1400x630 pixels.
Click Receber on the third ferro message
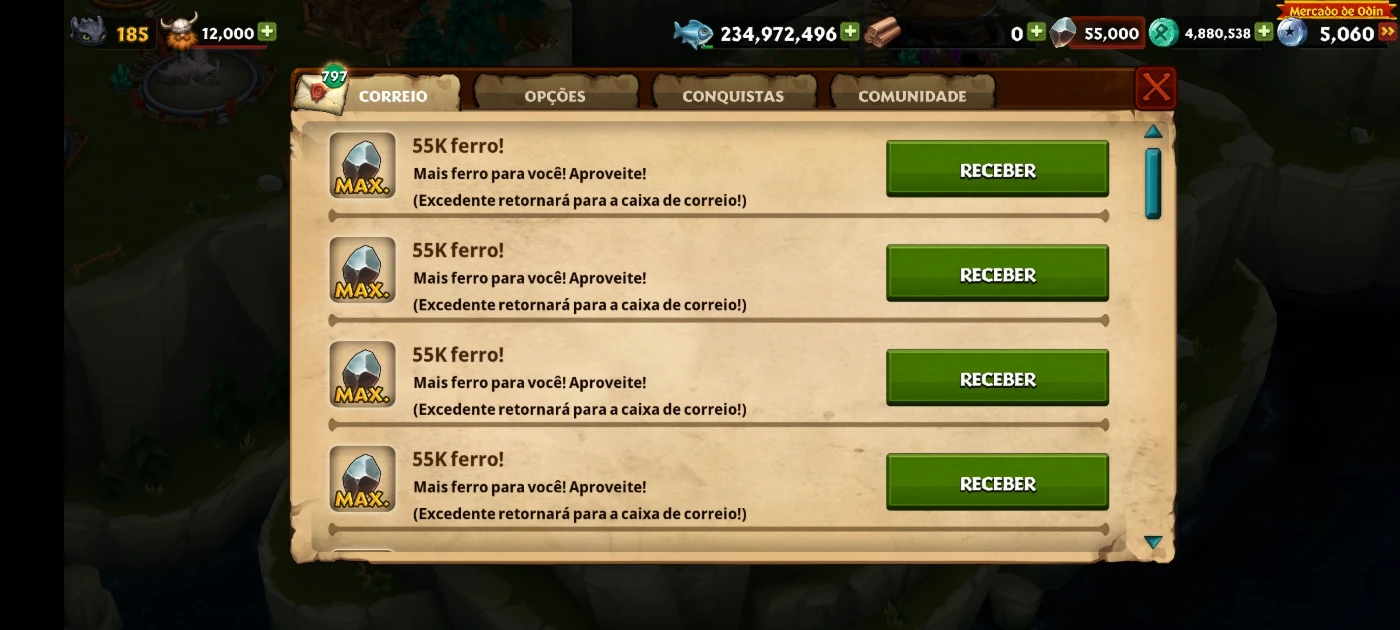pos(997,379)
